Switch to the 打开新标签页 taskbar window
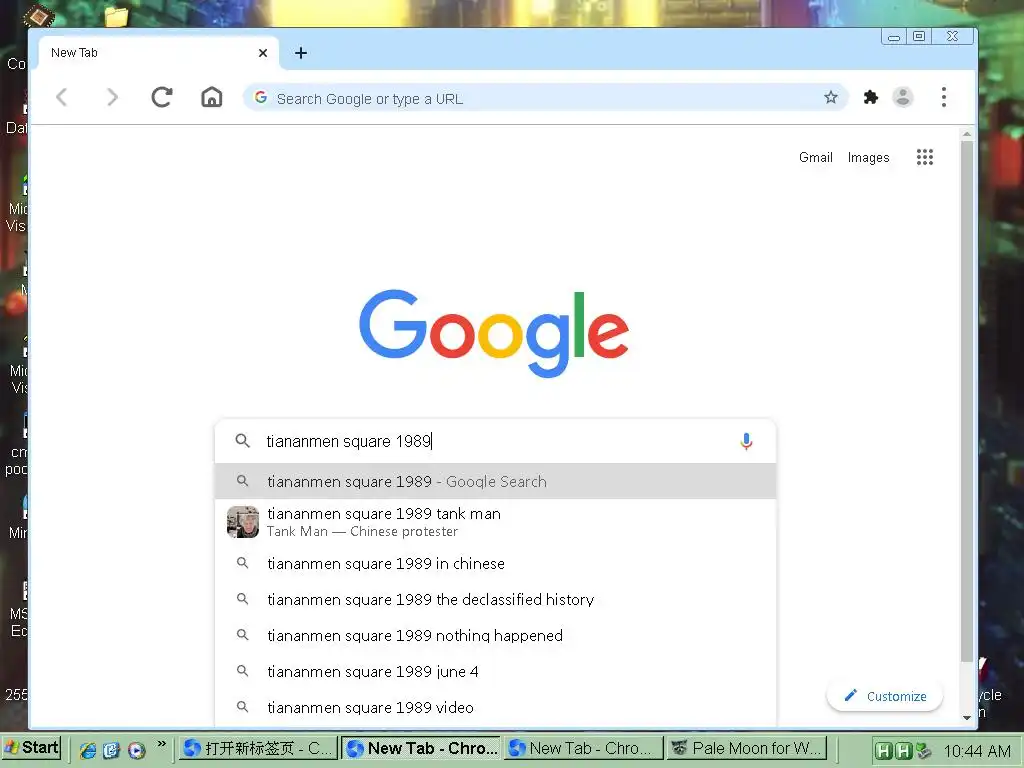Viewport: 1024px width, 768px height. 259,748
